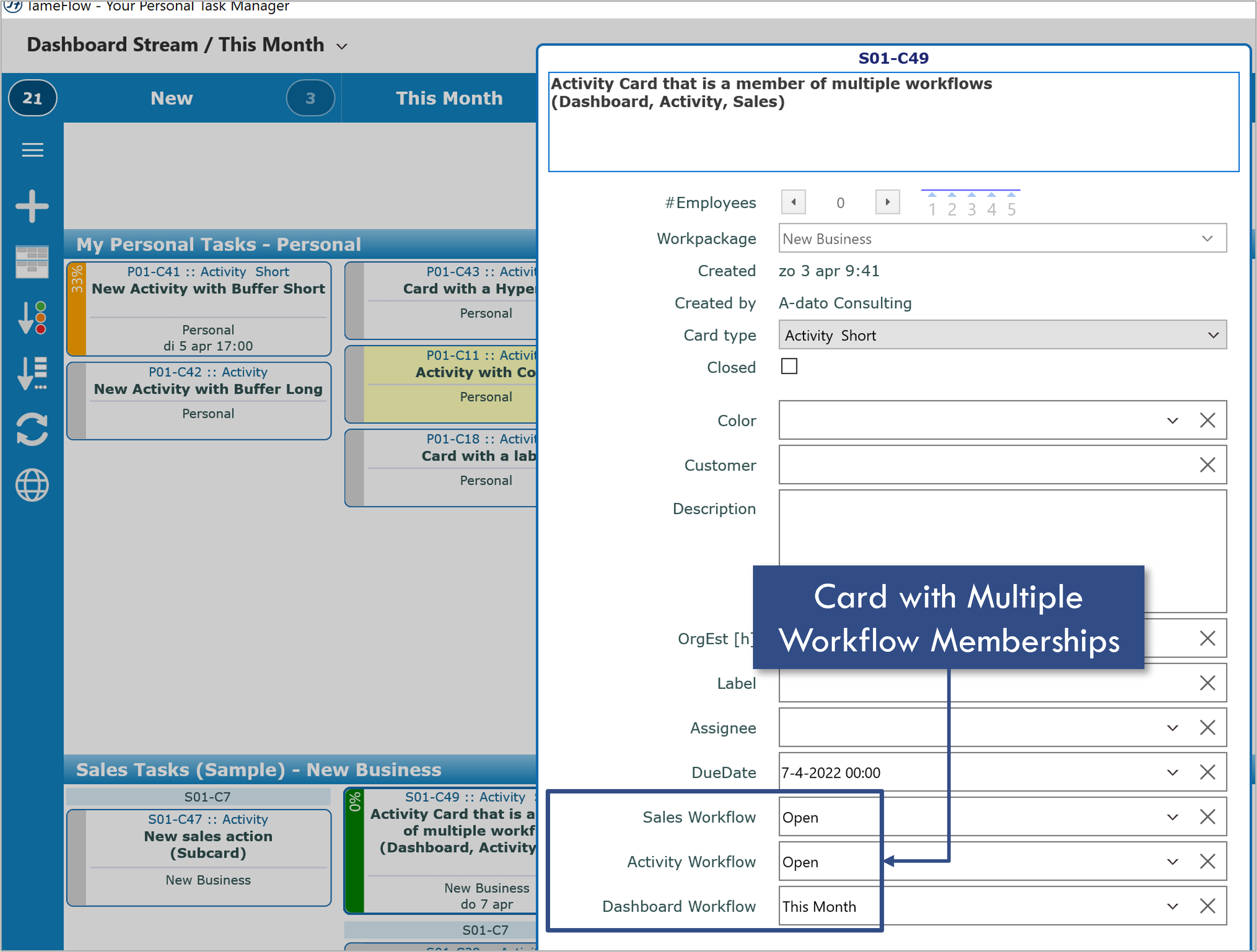Sort cards by list order icon
Viewport: 1257px width, 952px height.
coord(32,373)
